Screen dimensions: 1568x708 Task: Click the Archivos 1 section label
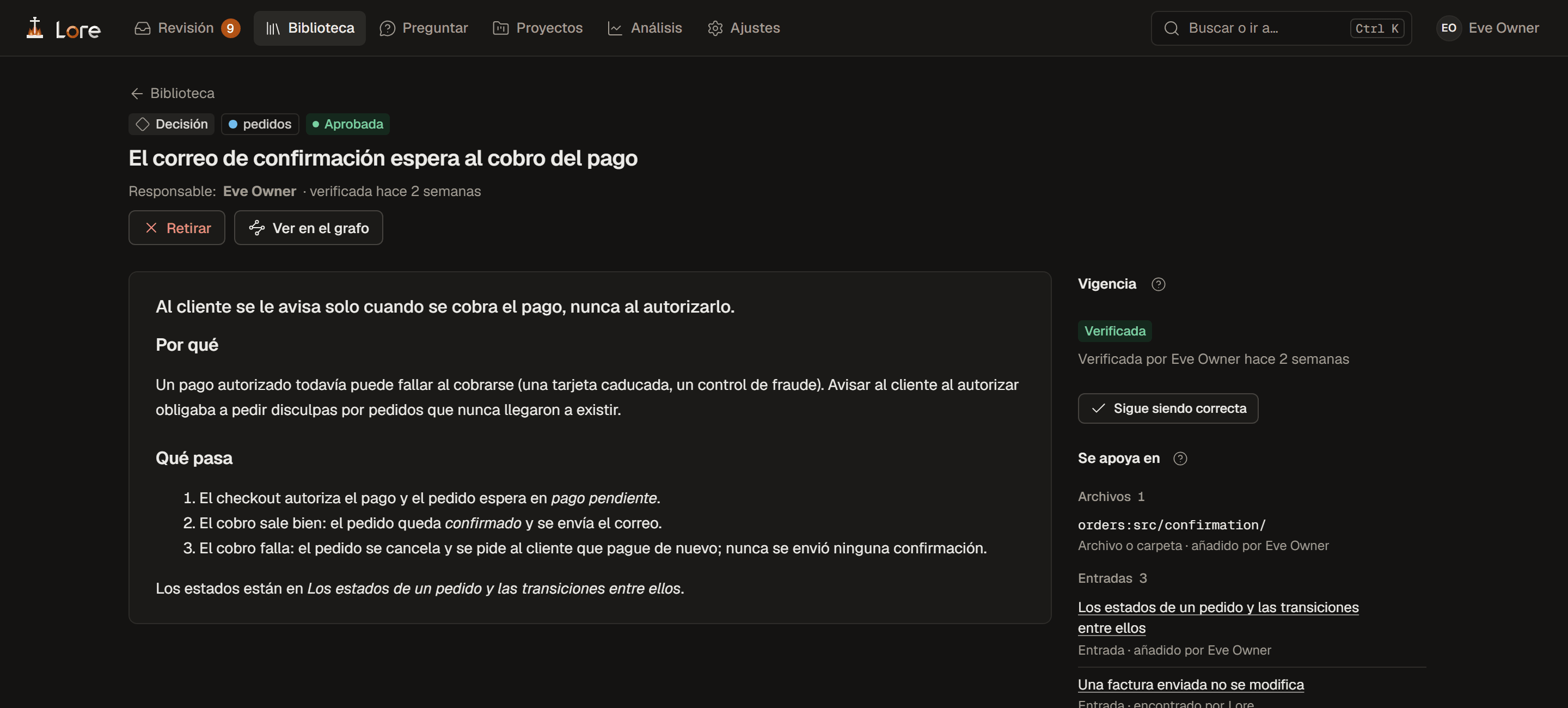tap(1111, 497)
